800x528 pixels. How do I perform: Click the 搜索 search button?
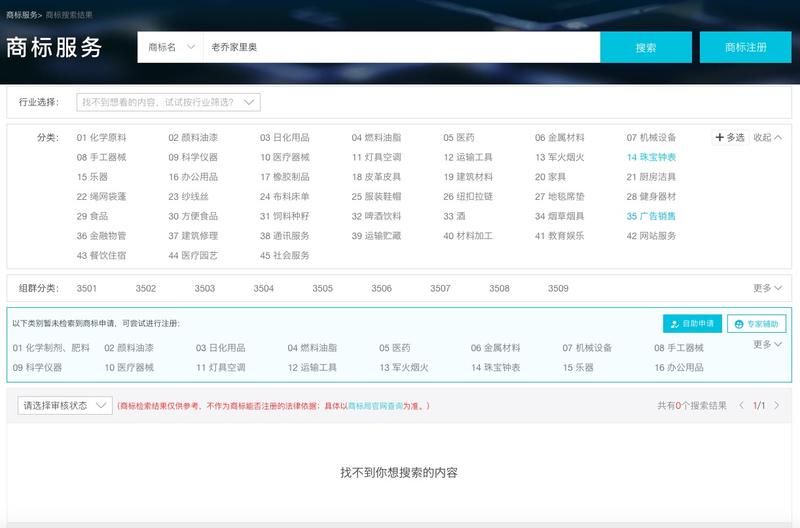[645, 47]
